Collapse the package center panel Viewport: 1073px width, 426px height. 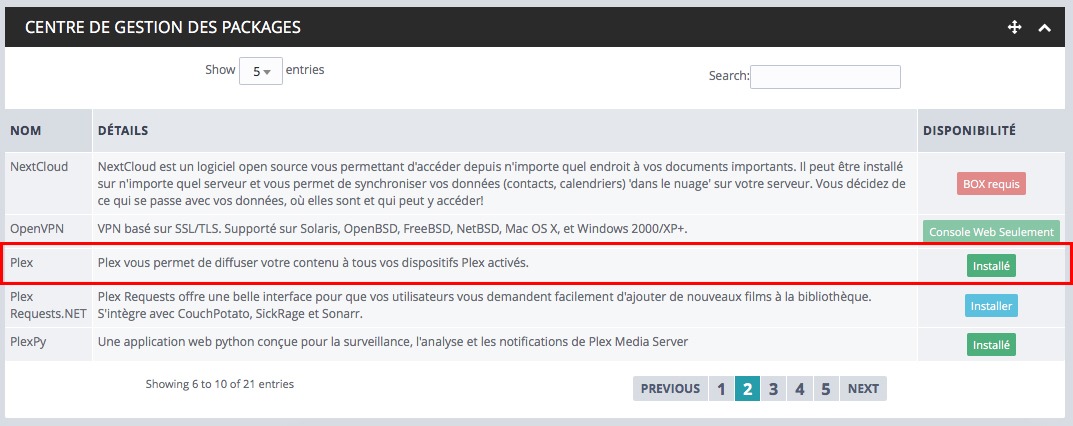pyautogui.click(x=1044, y=28)
